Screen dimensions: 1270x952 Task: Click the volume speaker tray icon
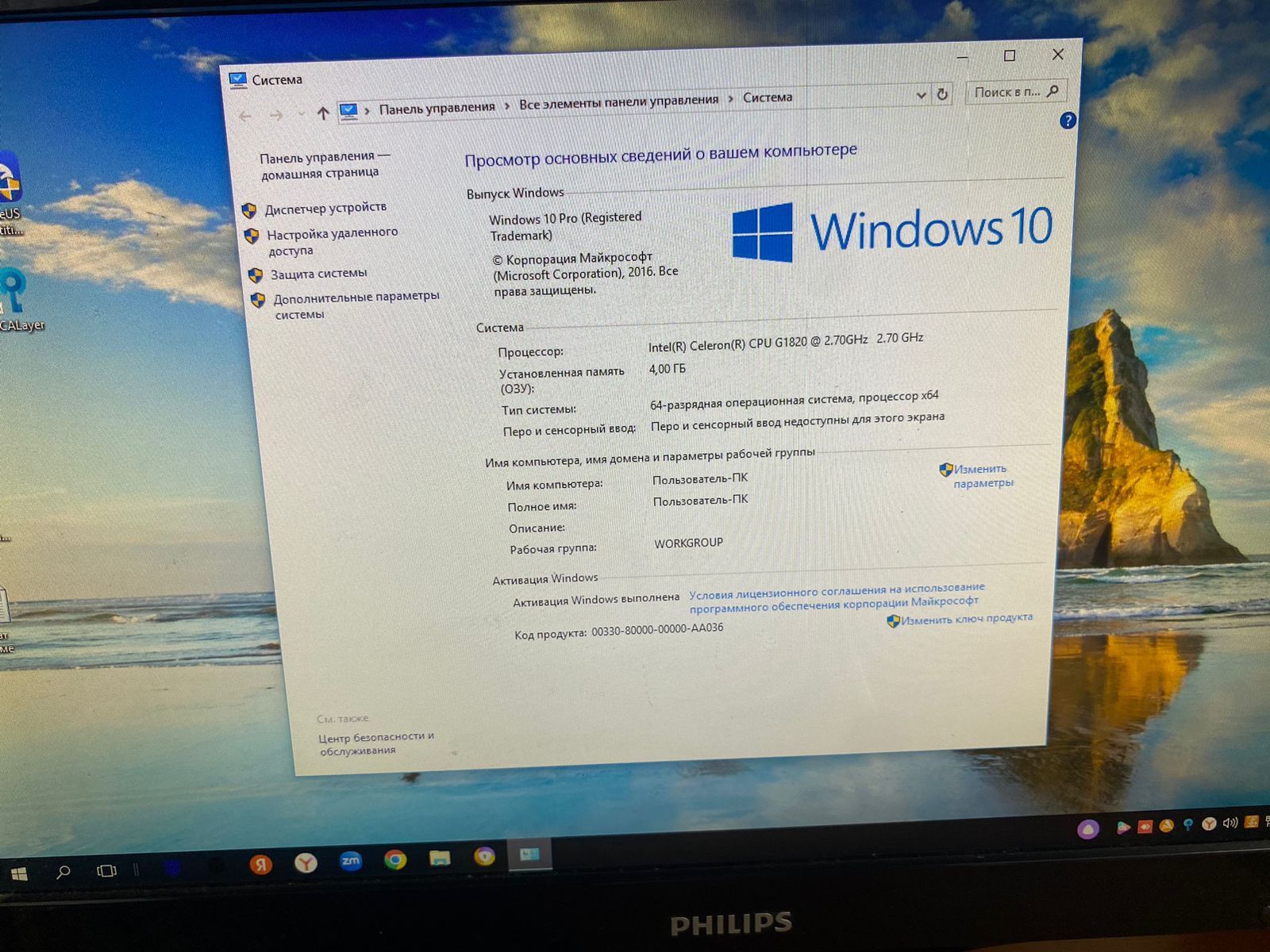(1230, 823)
